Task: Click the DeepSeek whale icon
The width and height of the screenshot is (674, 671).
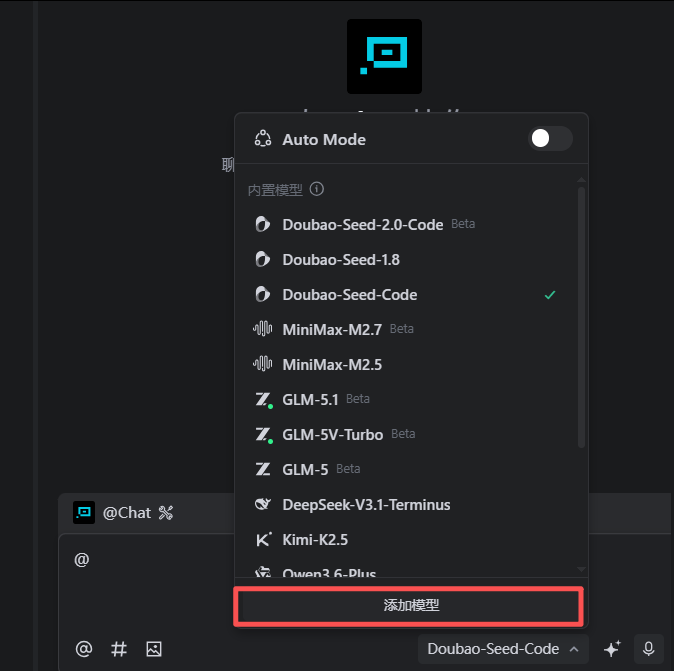Action: [x=263, y=504]
